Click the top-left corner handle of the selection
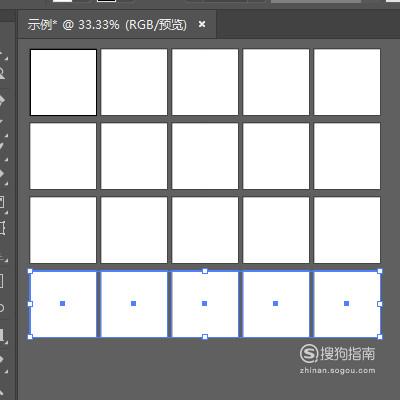This screenshot has width=400, height=400. (30, 271)
